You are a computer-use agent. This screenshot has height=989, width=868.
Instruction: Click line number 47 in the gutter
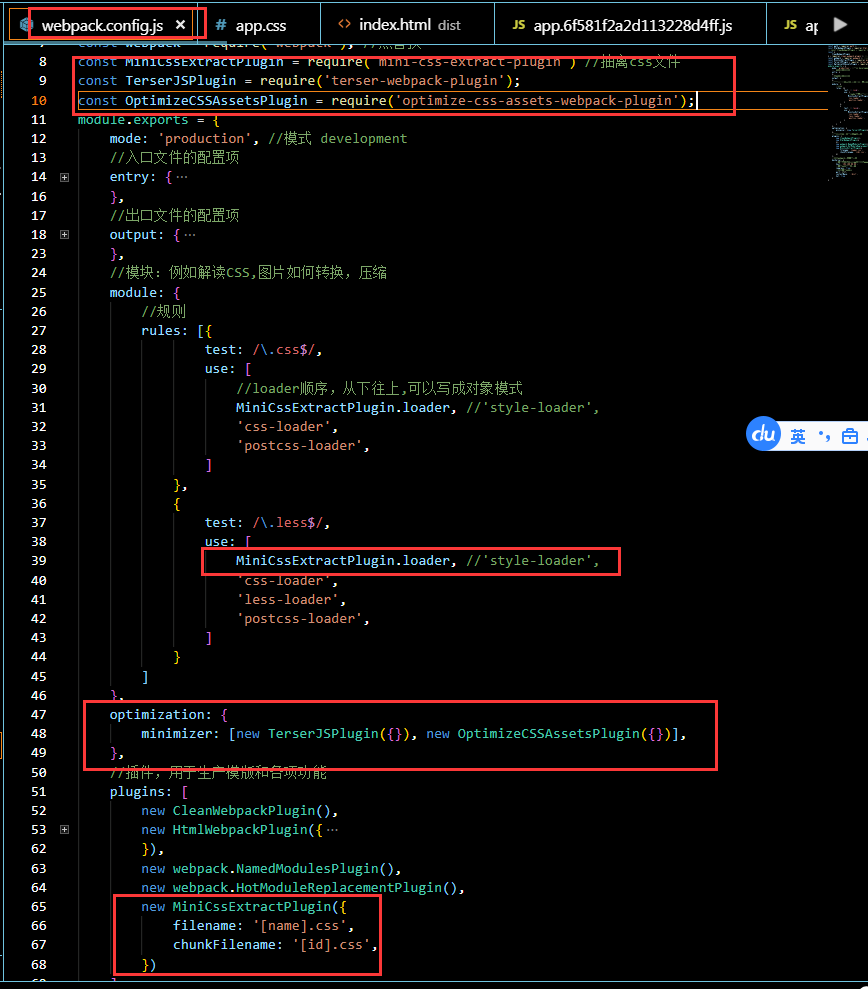click(38, 715)
